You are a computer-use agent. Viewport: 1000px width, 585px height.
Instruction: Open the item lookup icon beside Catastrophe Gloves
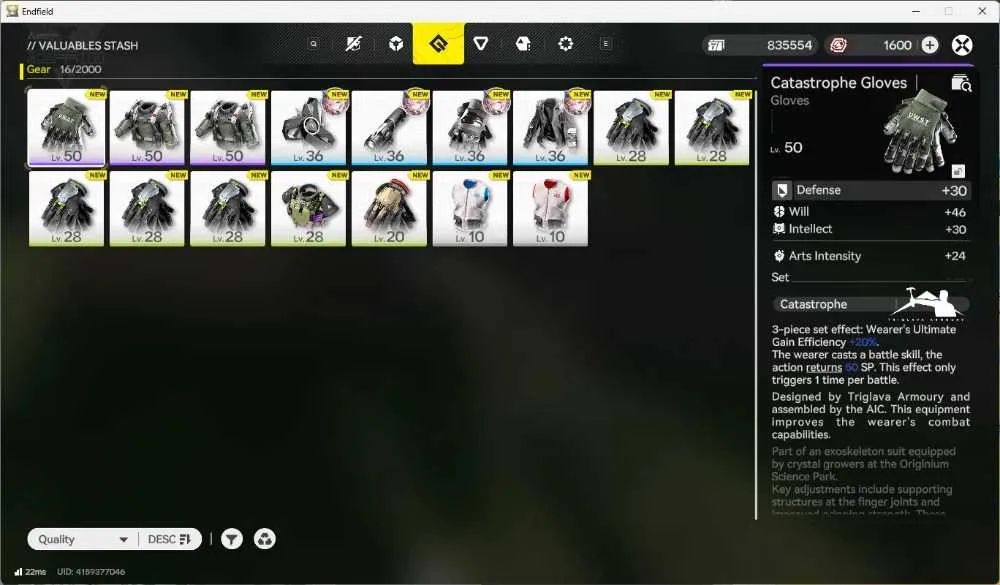[x=960, y=83]
